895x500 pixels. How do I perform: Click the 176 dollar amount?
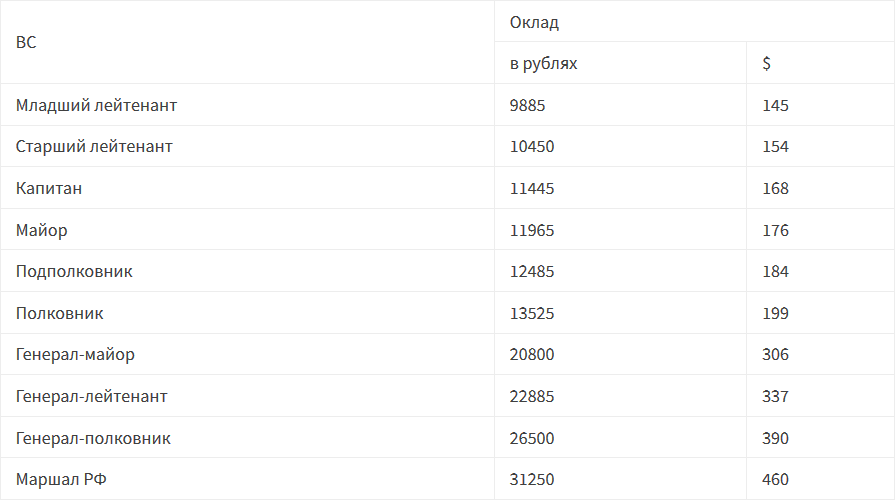[x=775, y=231]
